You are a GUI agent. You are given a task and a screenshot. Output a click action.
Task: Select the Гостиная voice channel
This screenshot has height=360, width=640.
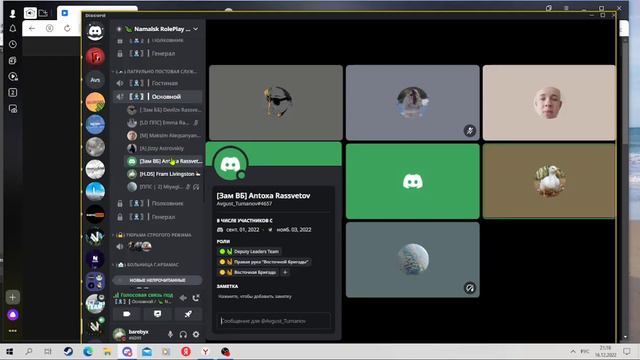tap(157, 83)
